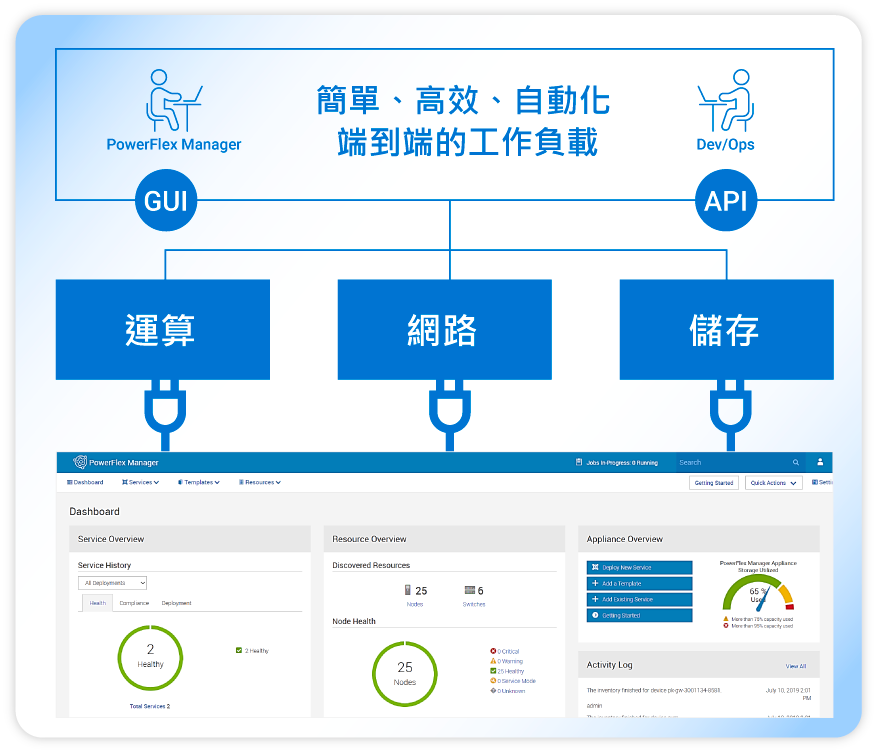Click the Jobs In-Progress status icon
Viewport: 876px width, 752px height.
tap(580, 462)
